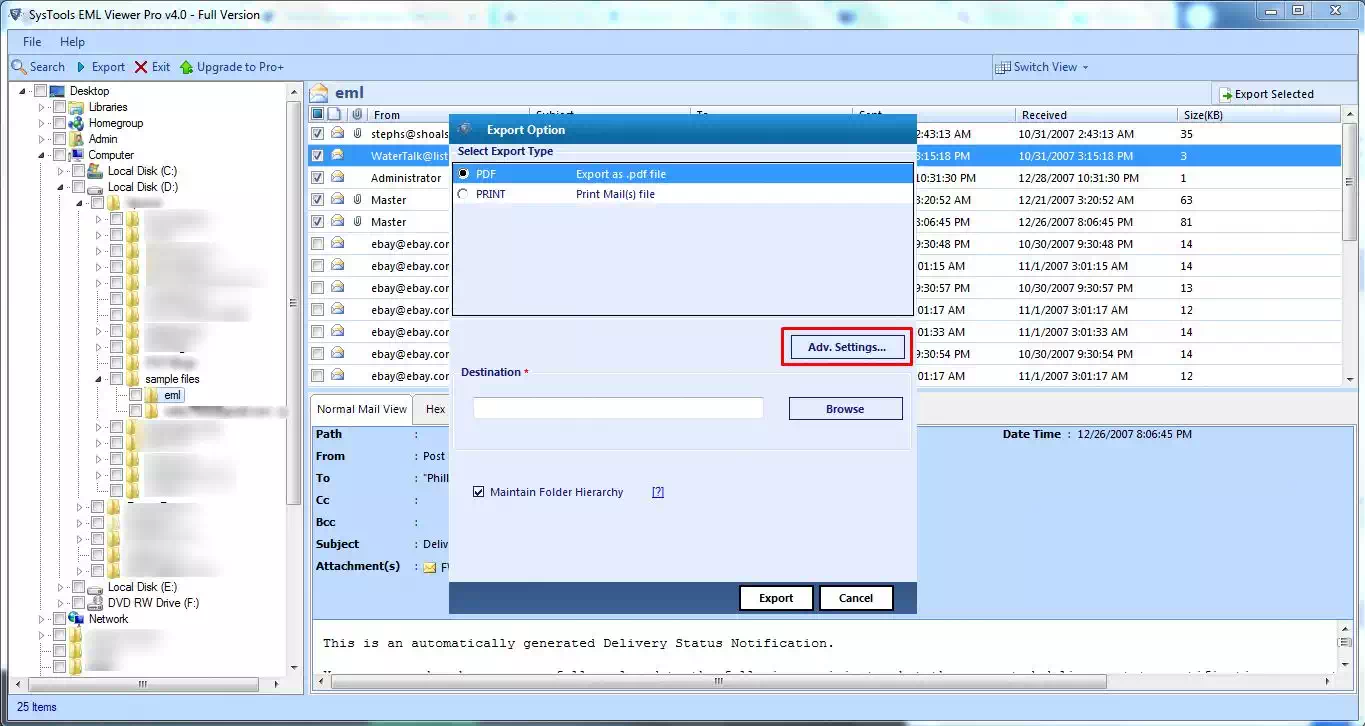Click the Libraries folder icon
Image resolution: width=1365 pixels, height=726 pixels.
point(77,107)
